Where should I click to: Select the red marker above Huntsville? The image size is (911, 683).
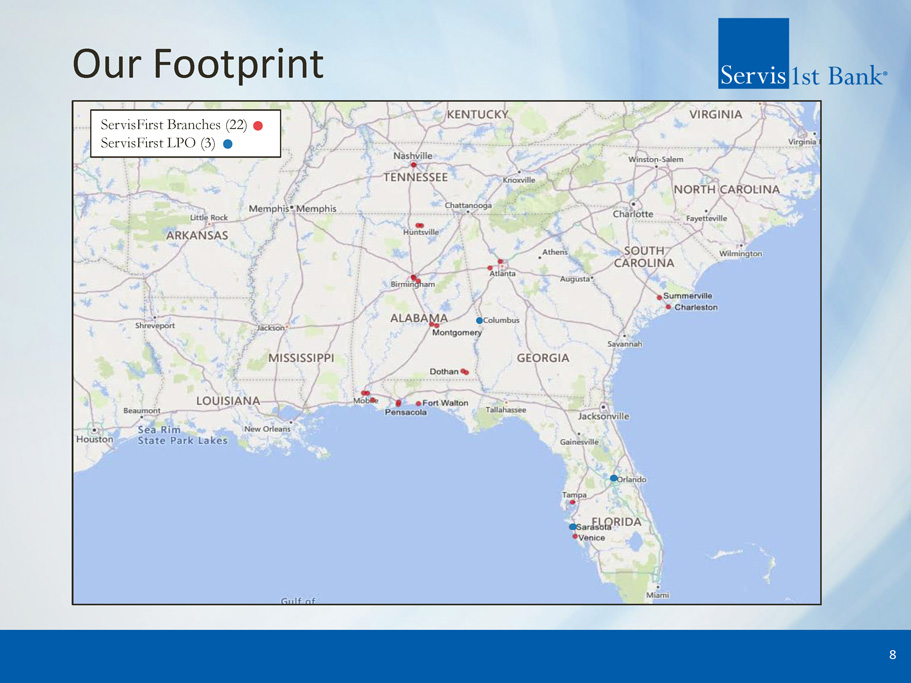click(419, 225)
